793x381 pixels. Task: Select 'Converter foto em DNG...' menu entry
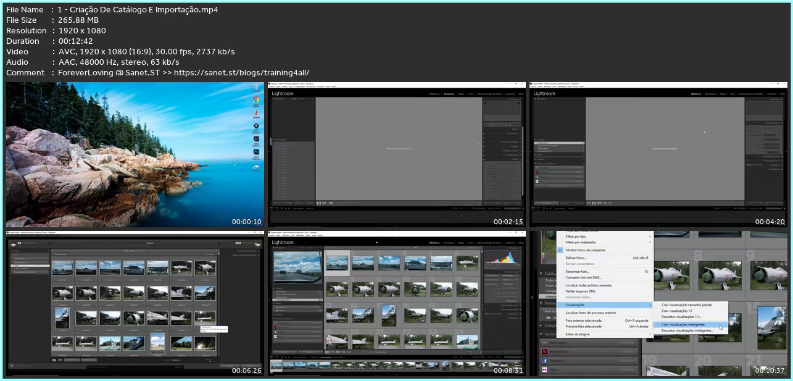584,277
